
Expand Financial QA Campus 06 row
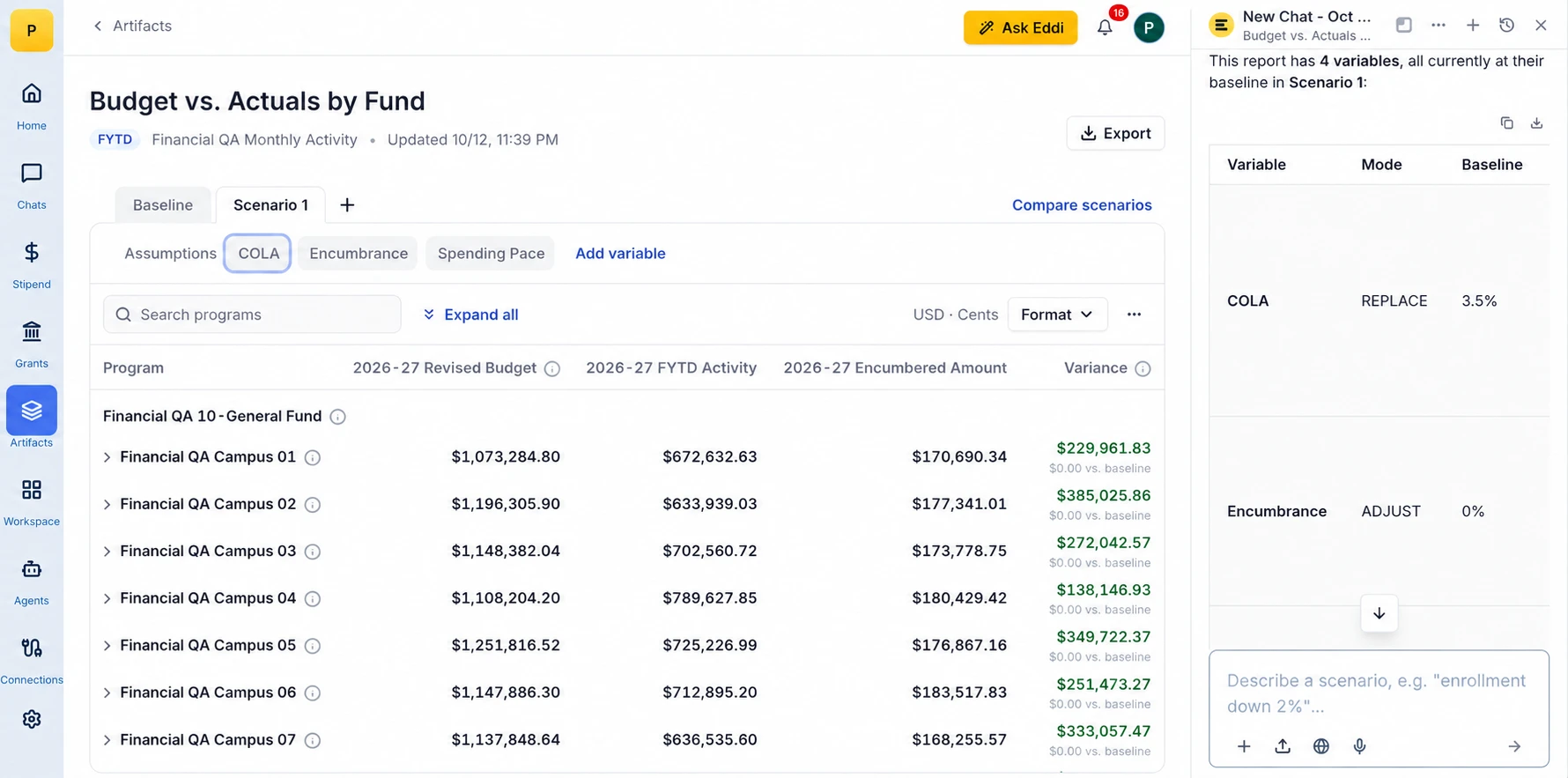pos(107,693)
